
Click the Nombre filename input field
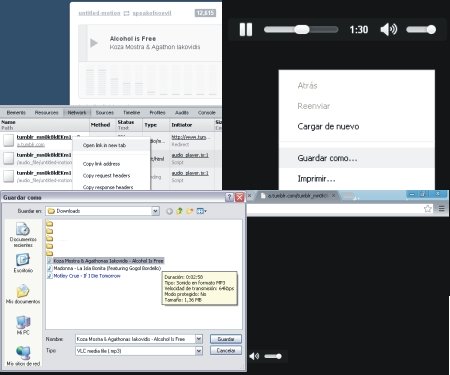tap(135, 339)
